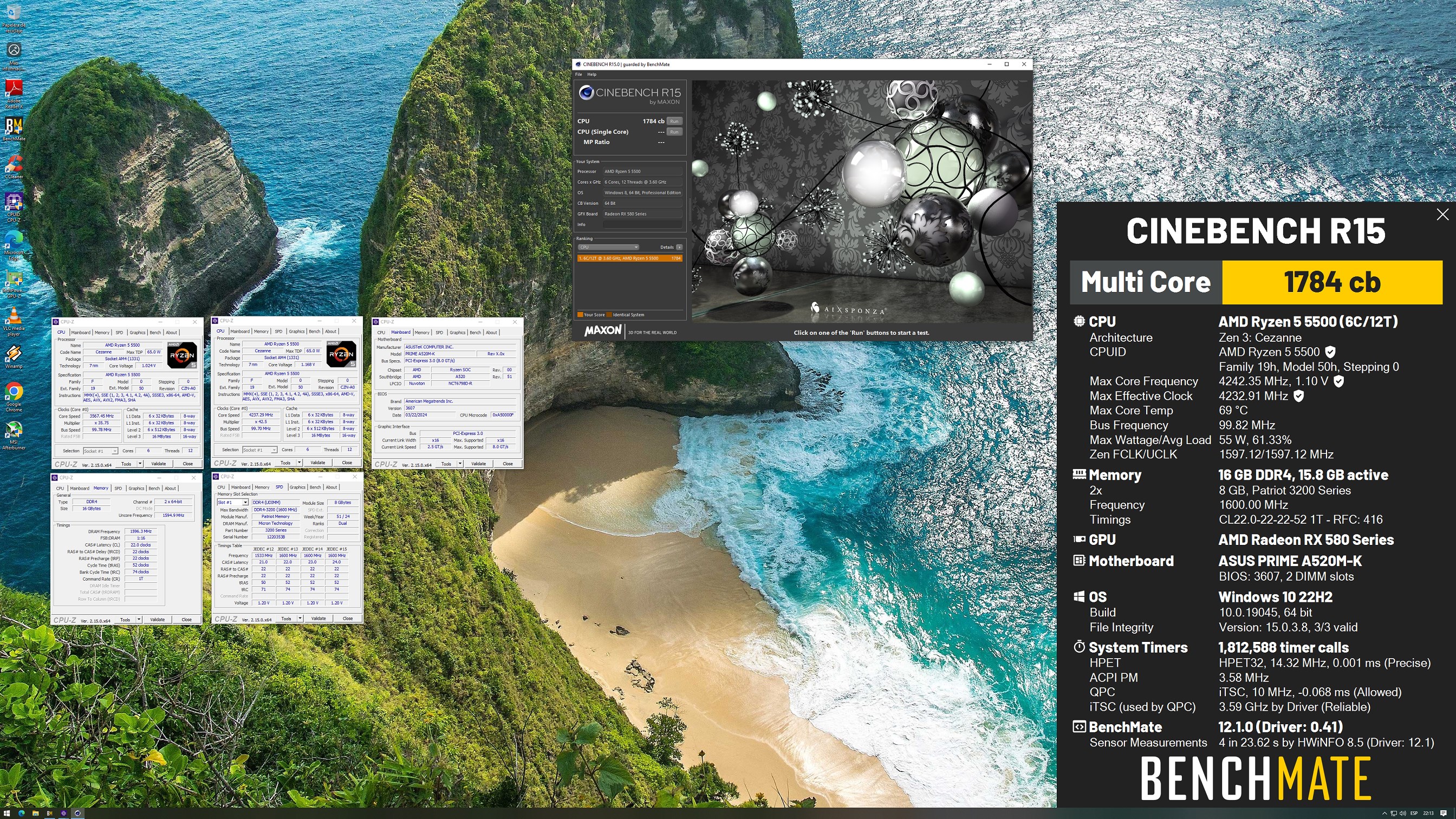This screenshot has width=1456, height=819.
Task: Expand Tools arrow in CPU-Z showing 3567.45 MHz
Action: coord(140,464)
